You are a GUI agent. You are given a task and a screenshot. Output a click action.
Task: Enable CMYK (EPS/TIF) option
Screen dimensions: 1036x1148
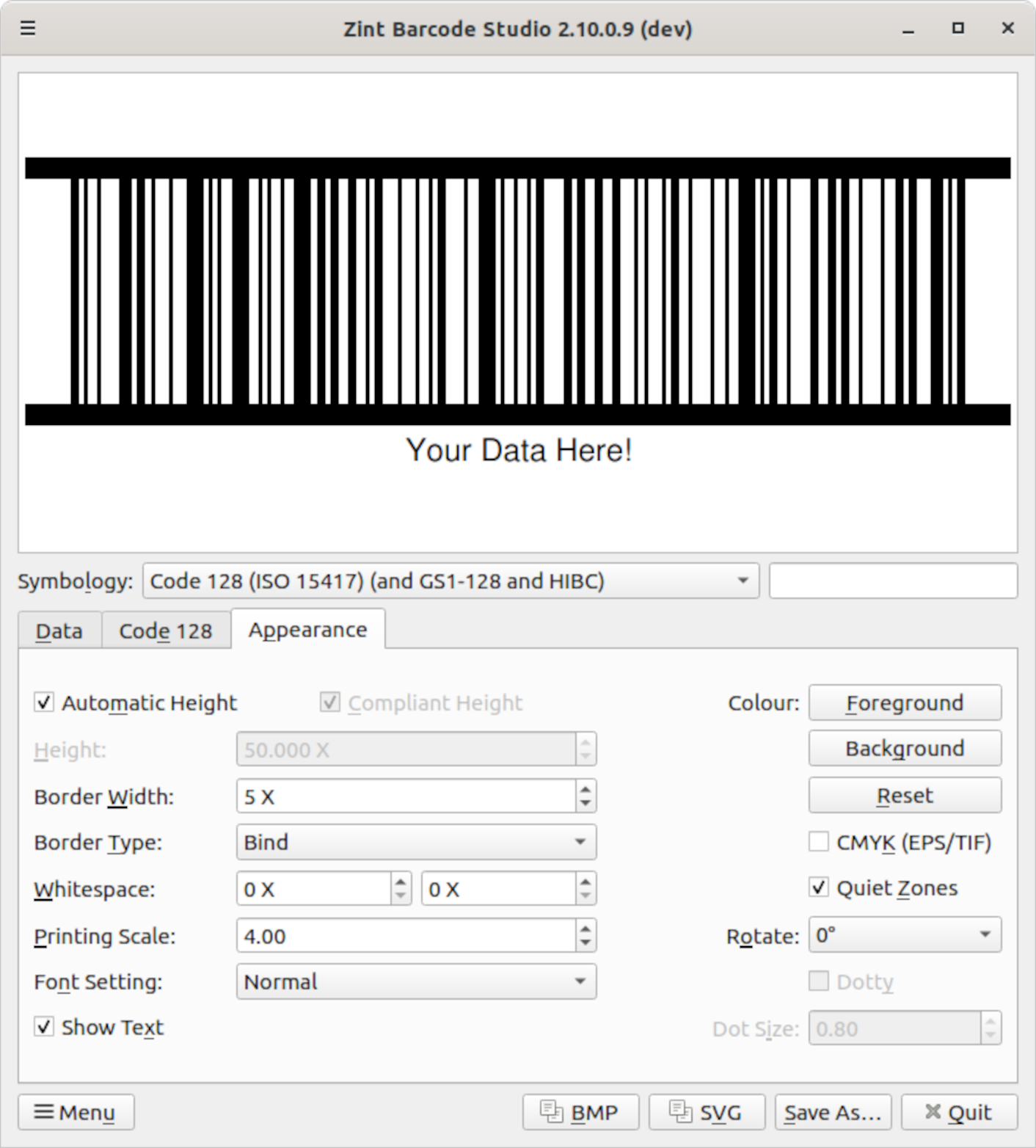tap(819, 842)
